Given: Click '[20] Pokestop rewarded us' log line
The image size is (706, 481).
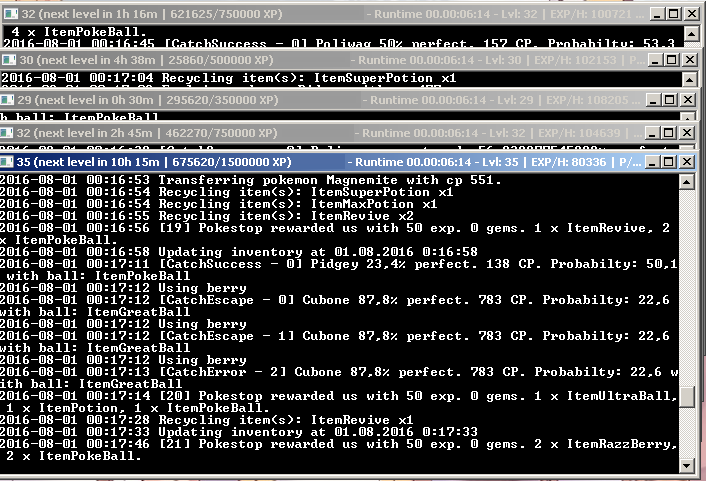Looking at the screenshot, I should 339,402.
